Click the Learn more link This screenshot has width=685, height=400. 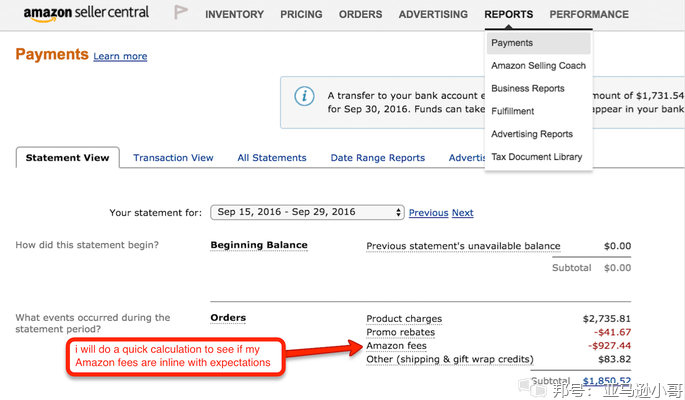[x=120, y=57]
